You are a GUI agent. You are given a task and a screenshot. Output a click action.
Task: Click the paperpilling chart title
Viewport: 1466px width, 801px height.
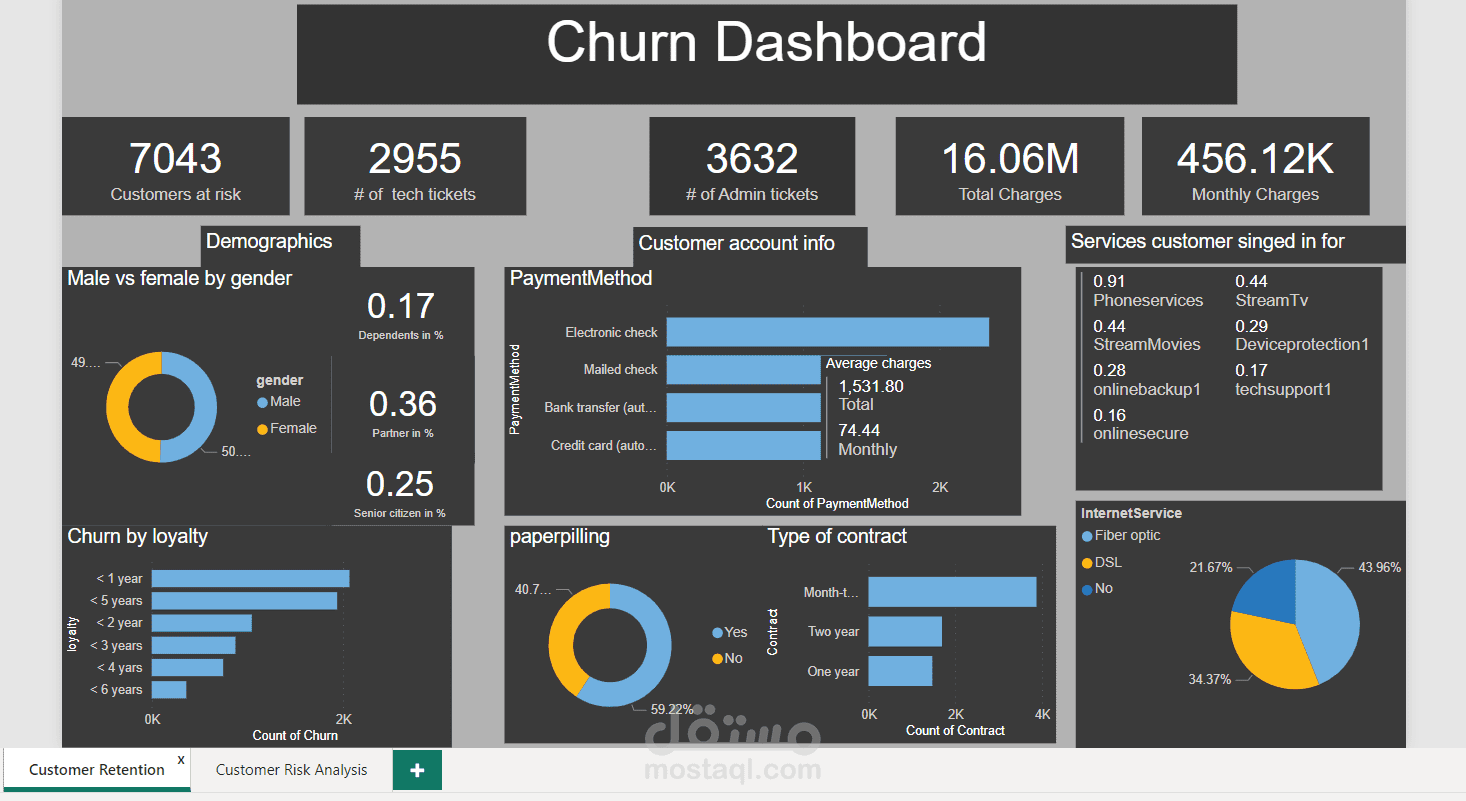tap(560, 537)
